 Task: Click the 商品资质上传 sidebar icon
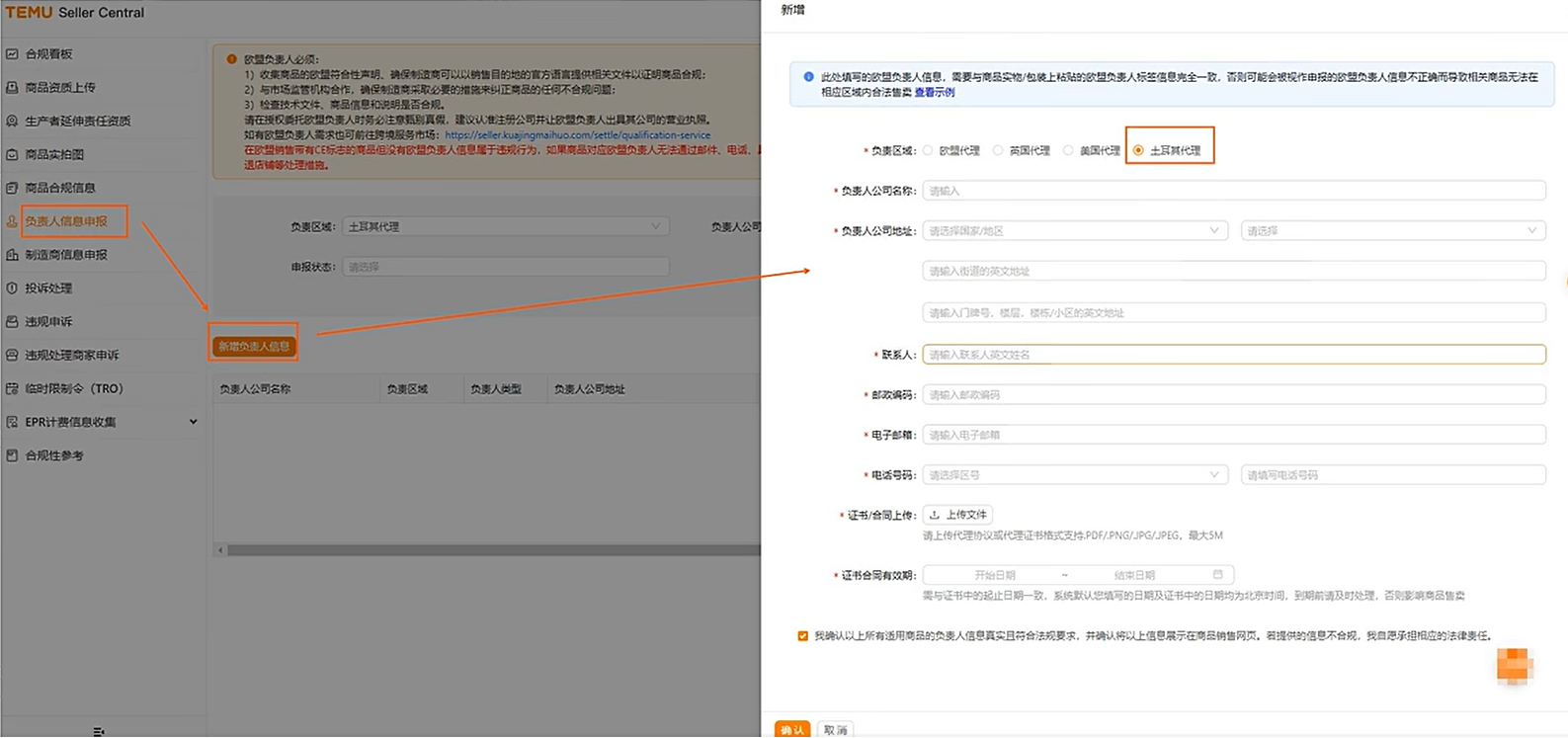coord(12,88)
